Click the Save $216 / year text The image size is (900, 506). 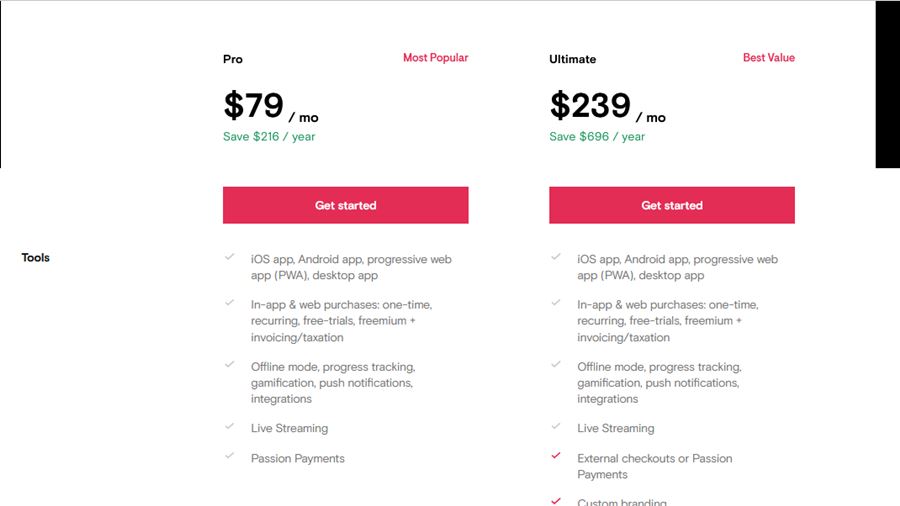coord(269,137)
